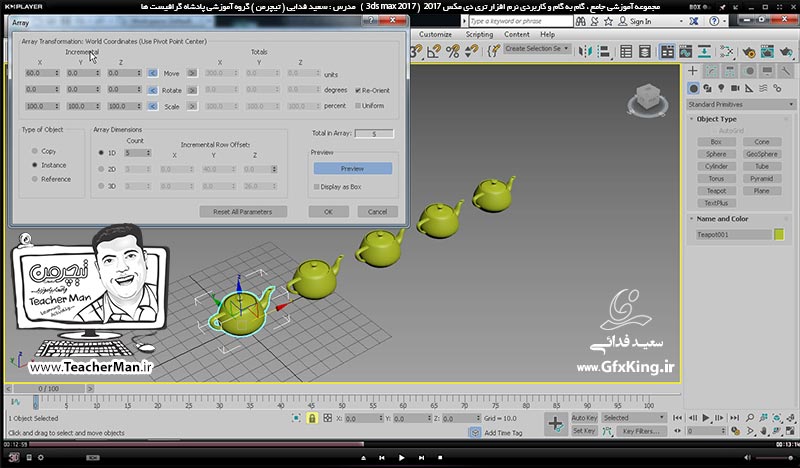Select the Space Warps category icon
800x468 pixels.
763,88
